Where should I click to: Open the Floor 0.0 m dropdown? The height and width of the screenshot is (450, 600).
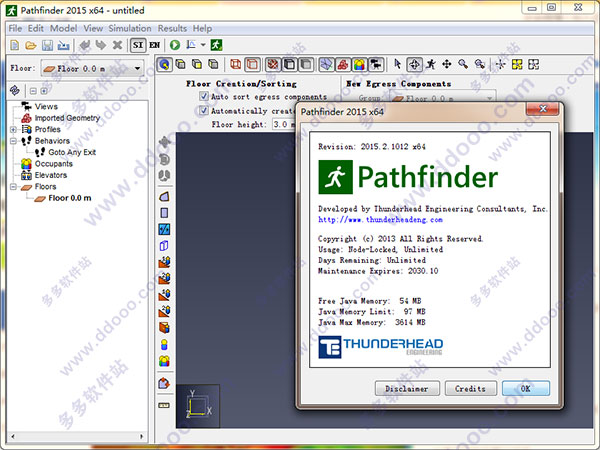pos(93,68)
